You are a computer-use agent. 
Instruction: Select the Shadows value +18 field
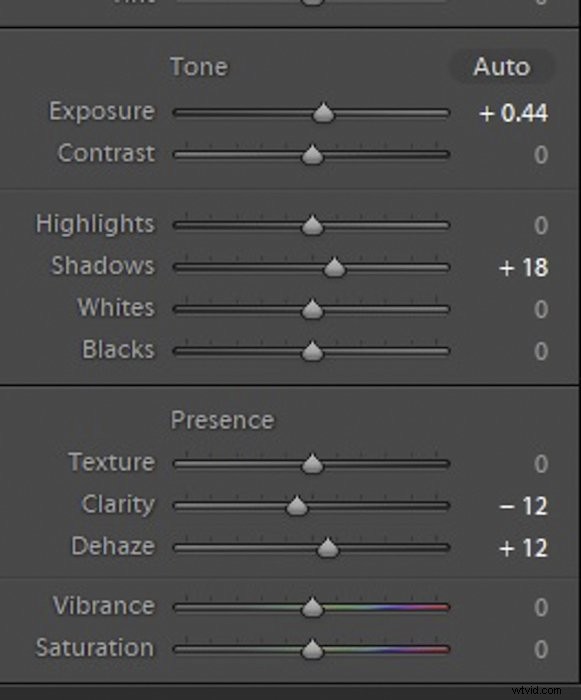tap(523, 267)
